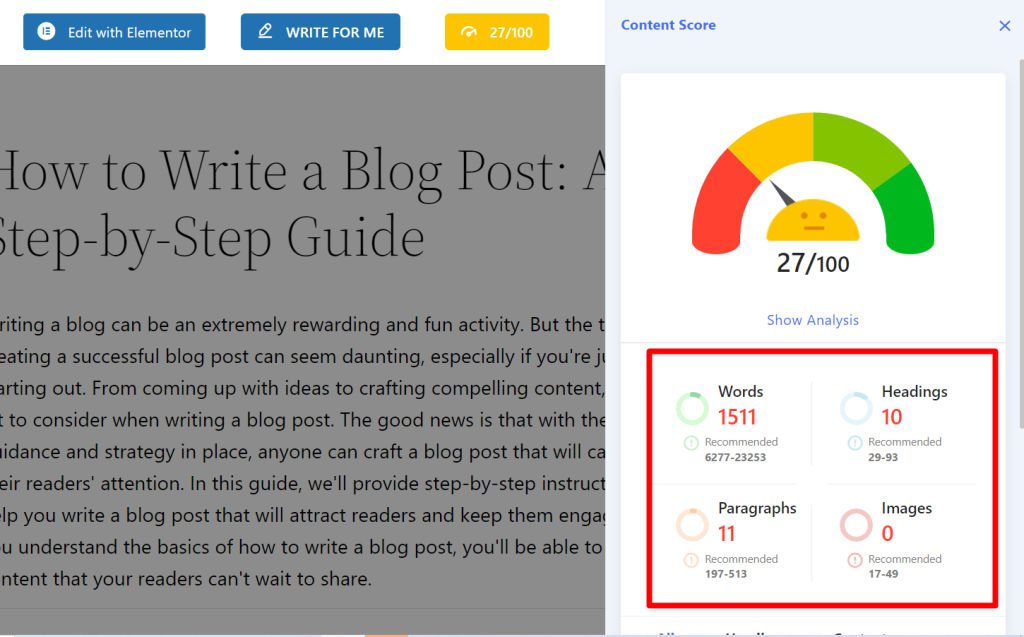The height and width of the screenshot is (637, 1024).
Task: Click the recommended range 197-513
Action: (x=726, y=574)
